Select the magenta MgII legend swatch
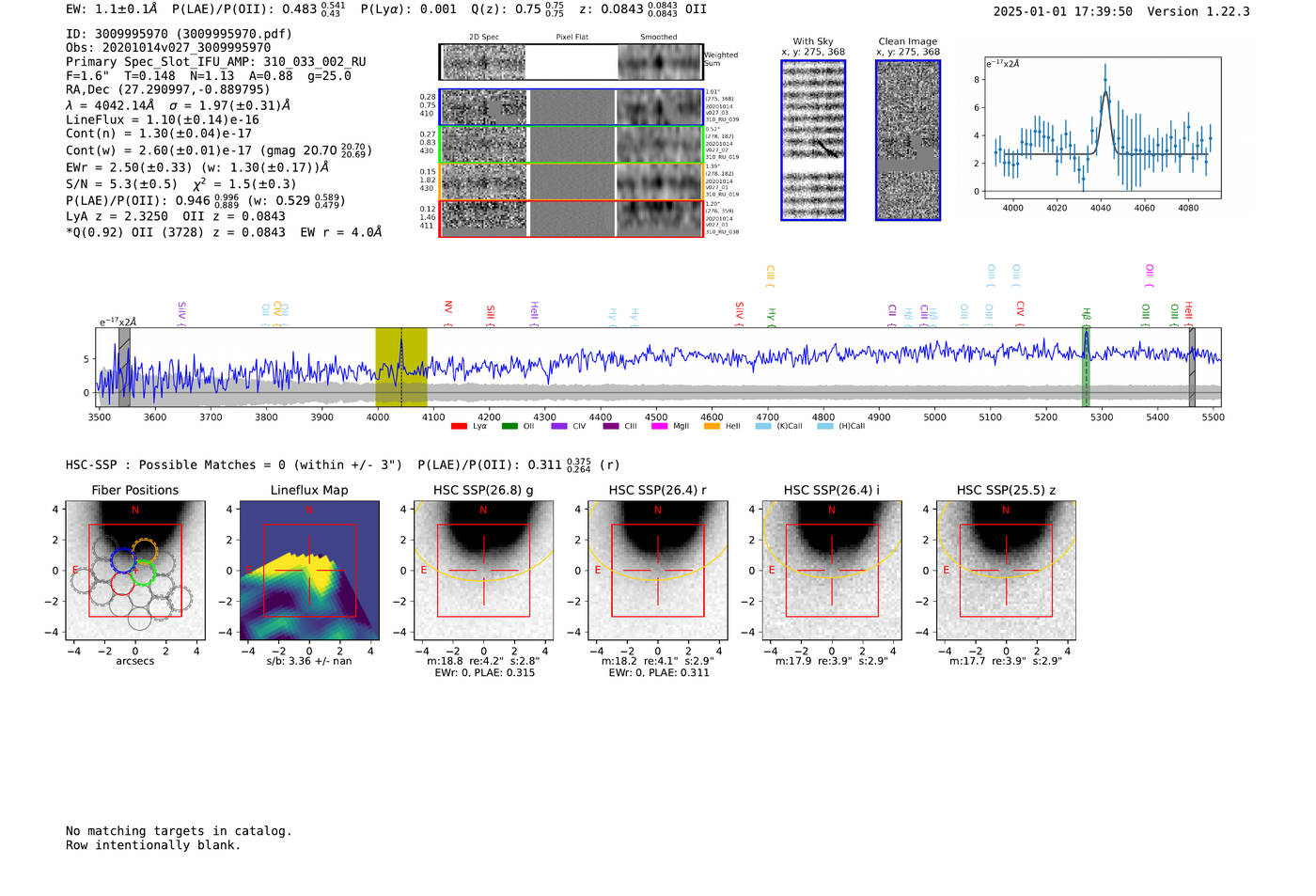This screenshot has width=1316, height=896. point(658,427)
